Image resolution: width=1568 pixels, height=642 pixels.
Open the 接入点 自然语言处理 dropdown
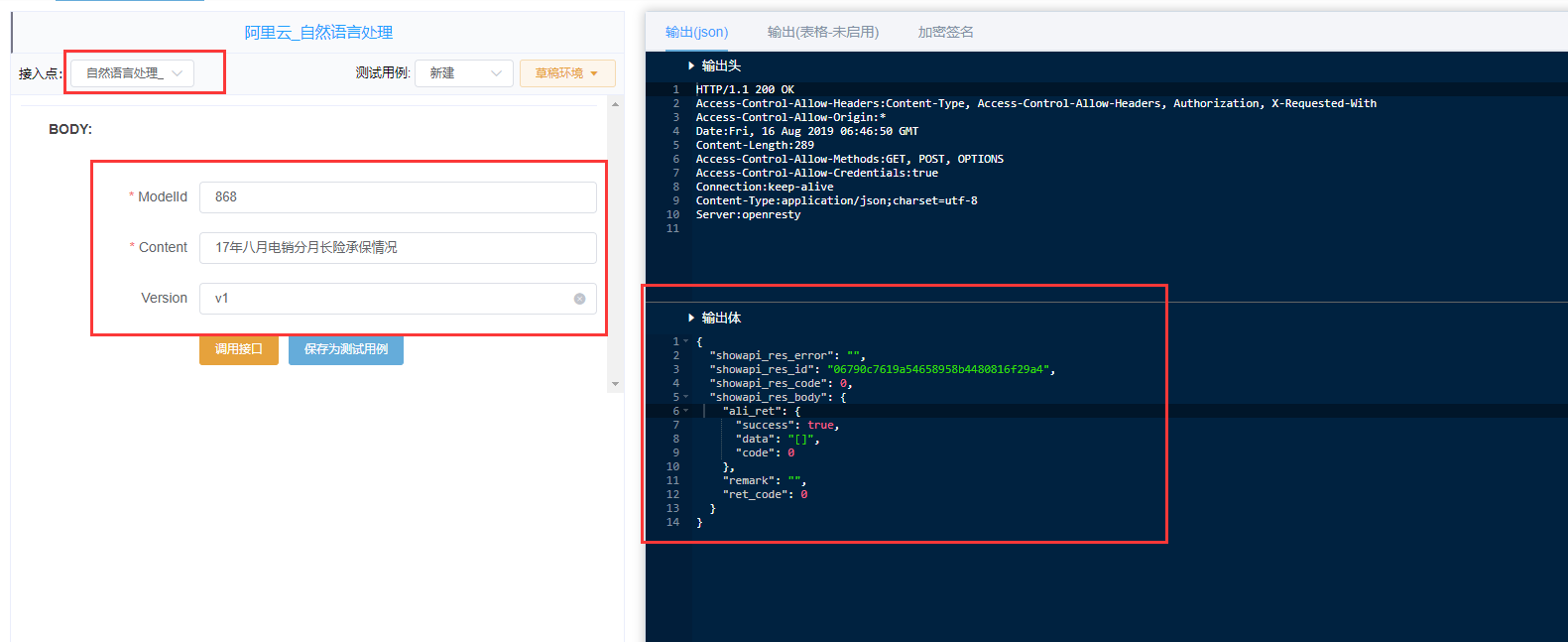tap(133, 73)
